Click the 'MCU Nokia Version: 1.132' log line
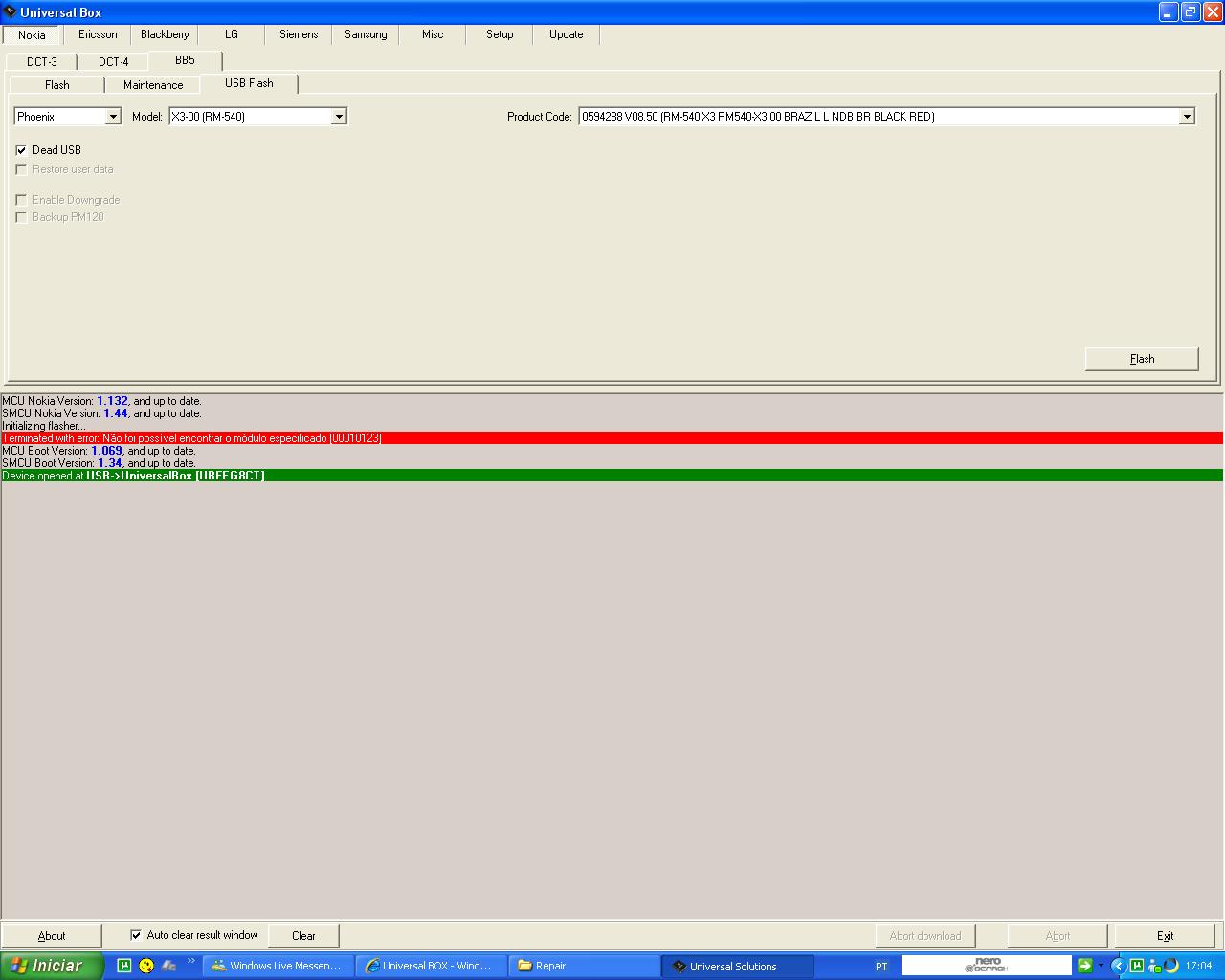Screen dimensions: 1225x980 [101, 401]
